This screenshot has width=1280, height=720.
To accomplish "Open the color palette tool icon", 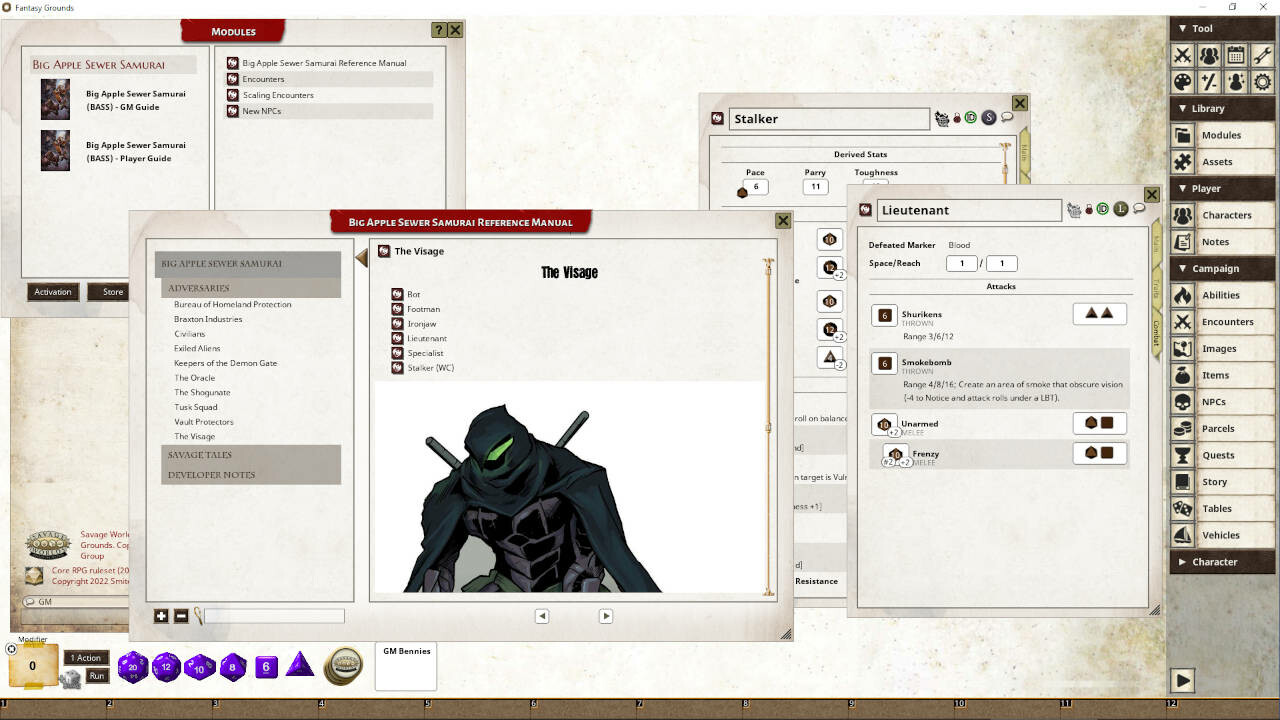I will [1182, 82].
